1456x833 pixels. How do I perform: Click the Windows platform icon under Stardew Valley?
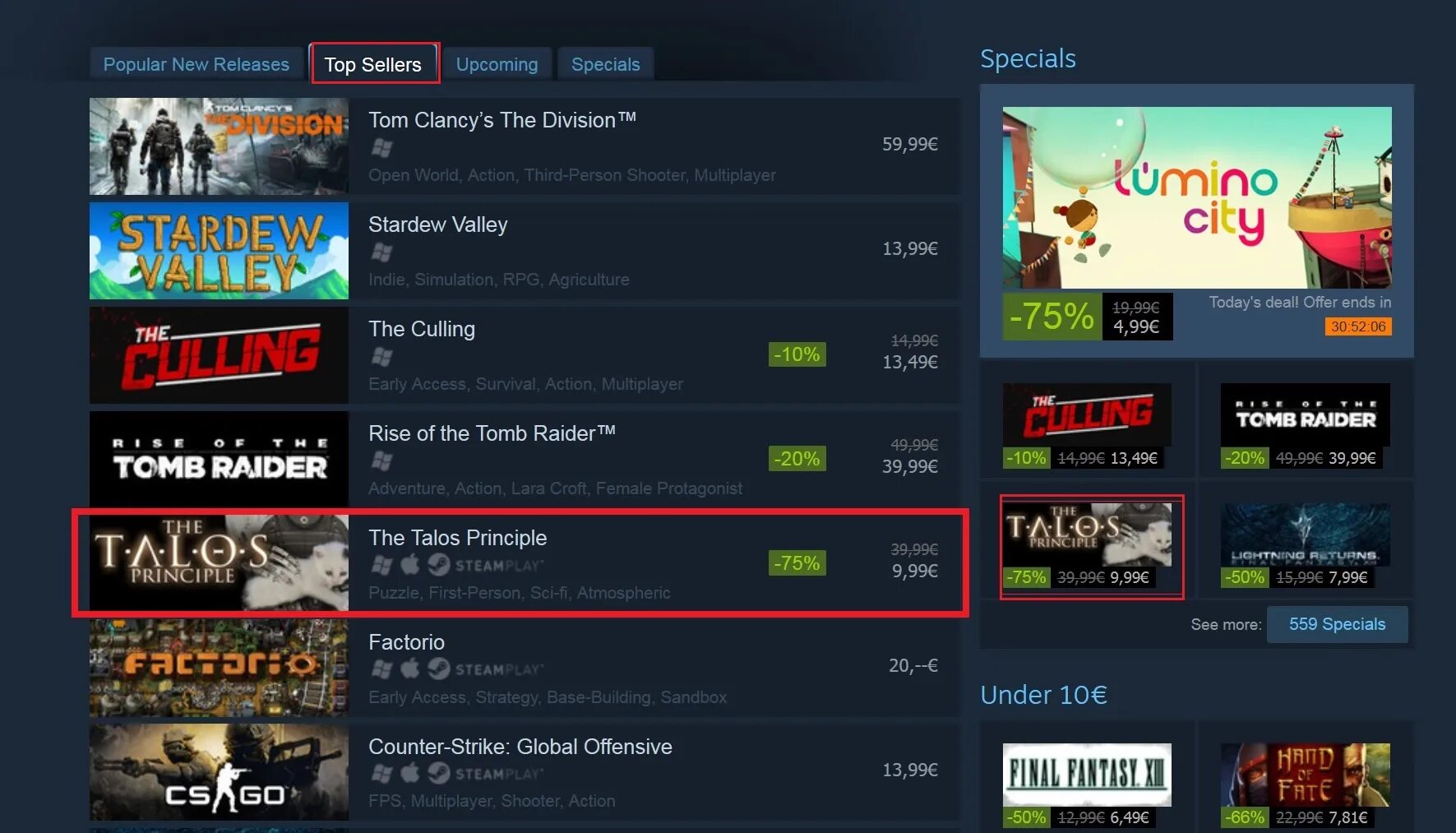click(x=381, y=252)
